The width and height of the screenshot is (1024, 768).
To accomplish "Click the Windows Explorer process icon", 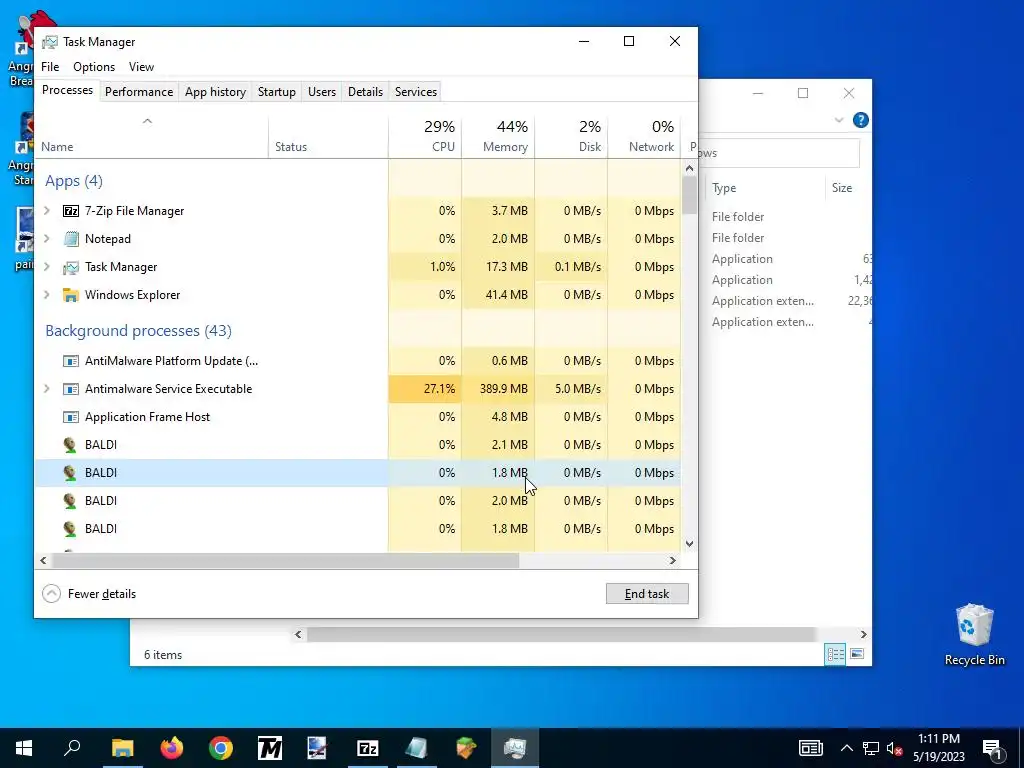I will pos(71,295).
